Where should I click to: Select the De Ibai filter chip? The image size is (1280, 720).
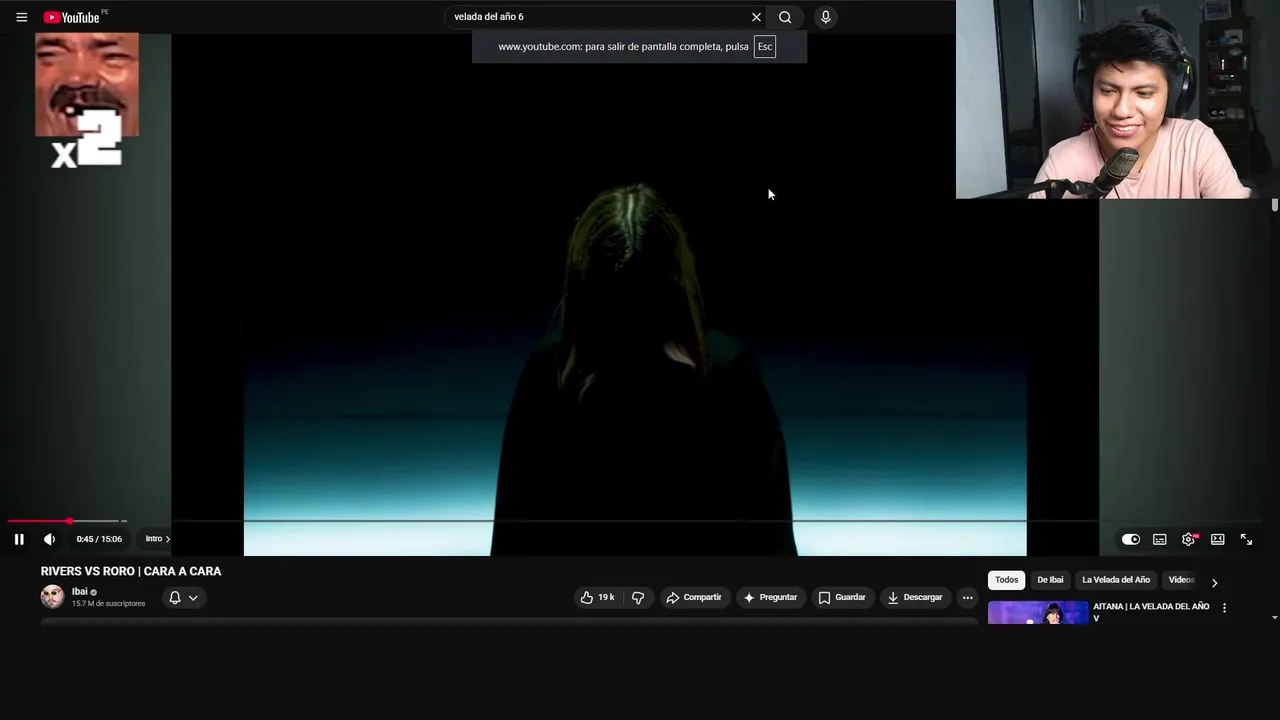pos(1050,580)
